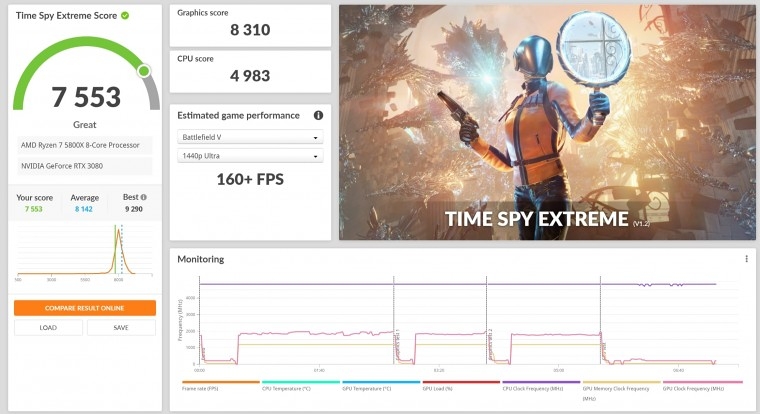Click the CPU score value 4 983
This screenshot has width=760, height=414.
coord(250,76)
